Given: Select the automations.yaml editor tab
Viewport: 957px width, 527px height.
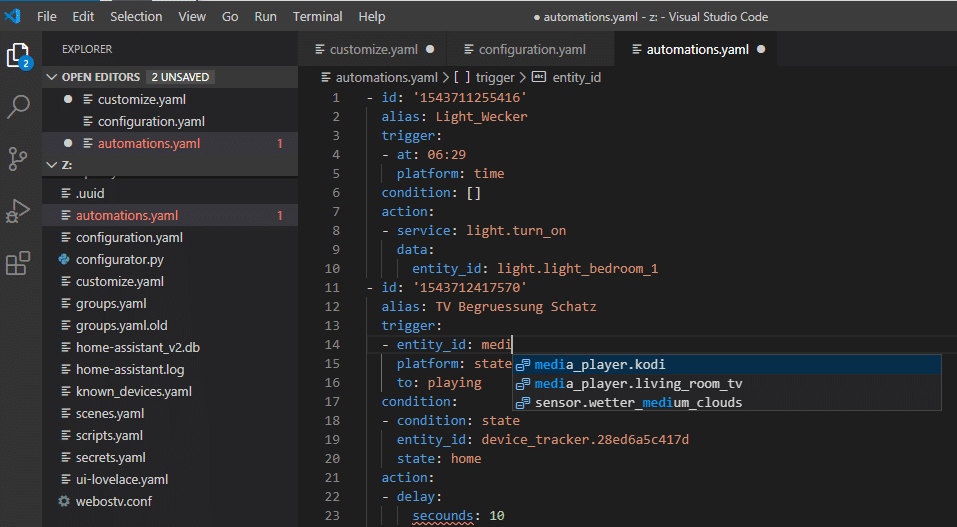Looking at the screenshot, I should pos(696,49).
